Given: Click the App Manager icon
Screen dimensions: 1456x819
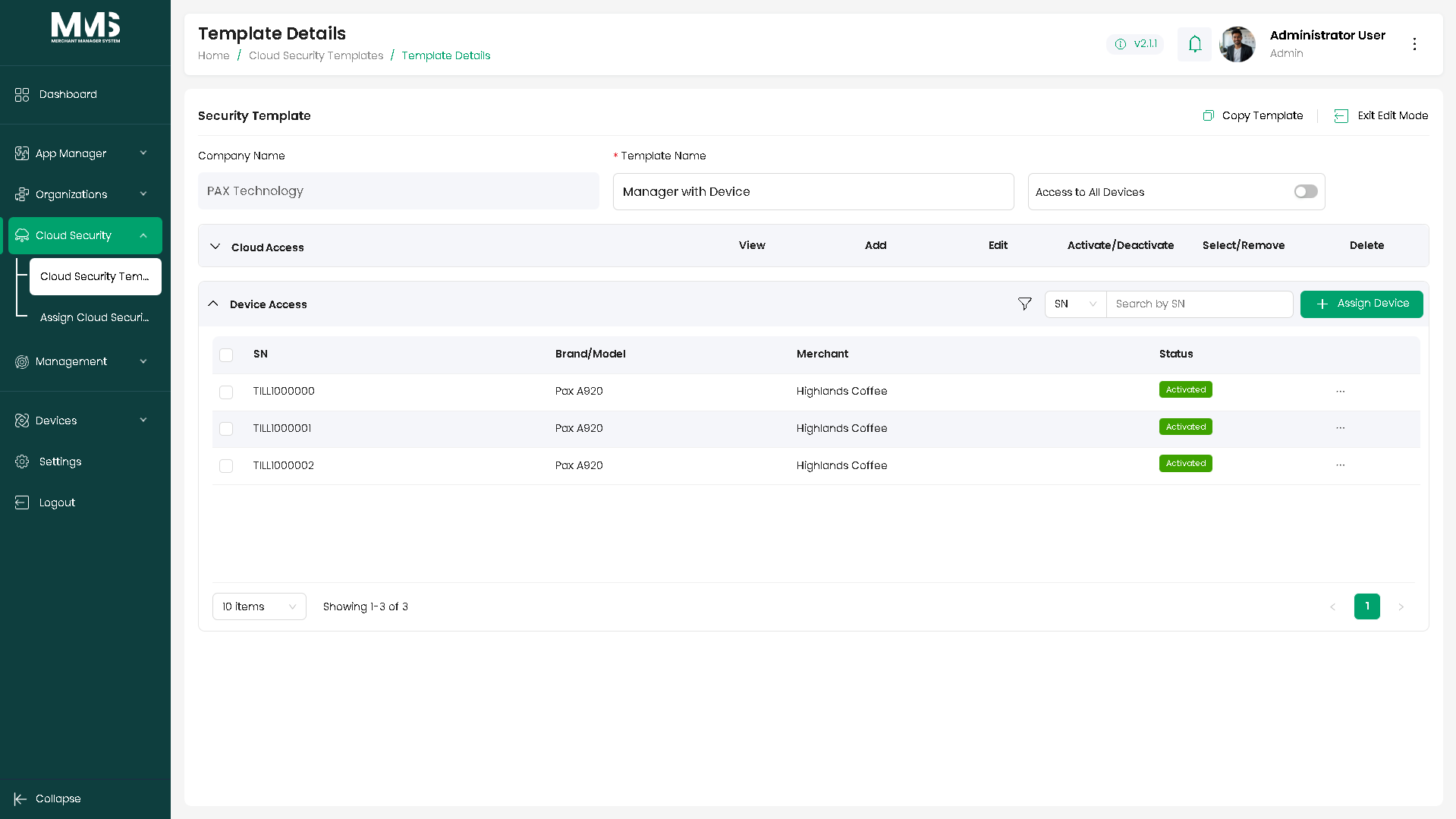Looking at the screenshot, I should [22, 153].
